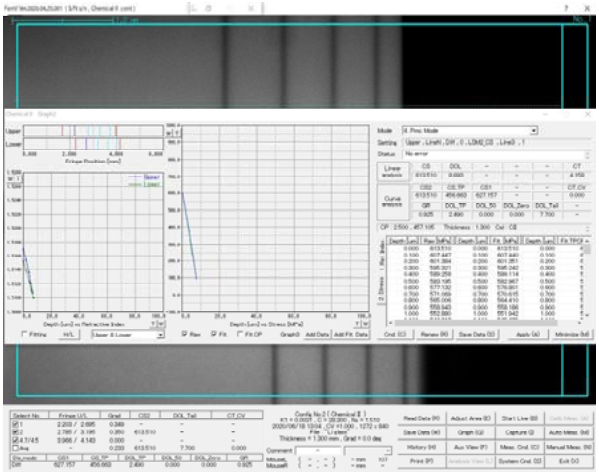599x472 pixels.
Task: Enable the Fit CP checkbox
Action: [x=240, y=334]
